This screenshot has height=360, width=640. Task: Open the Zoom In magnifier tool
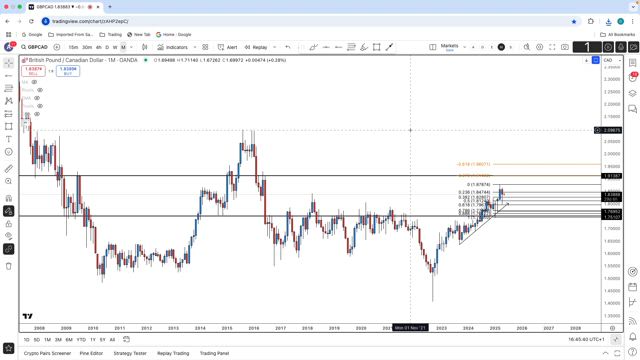(9, 181)
